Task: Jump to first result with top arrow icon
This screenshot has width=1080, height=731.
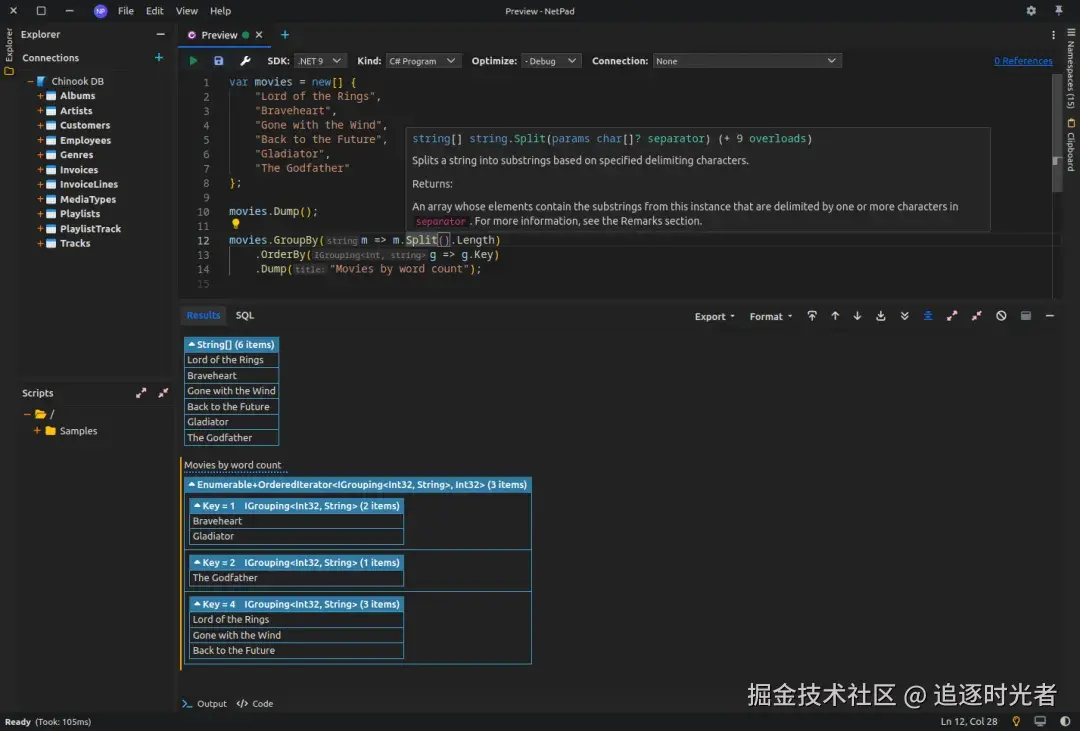Action: pos(812,316)
